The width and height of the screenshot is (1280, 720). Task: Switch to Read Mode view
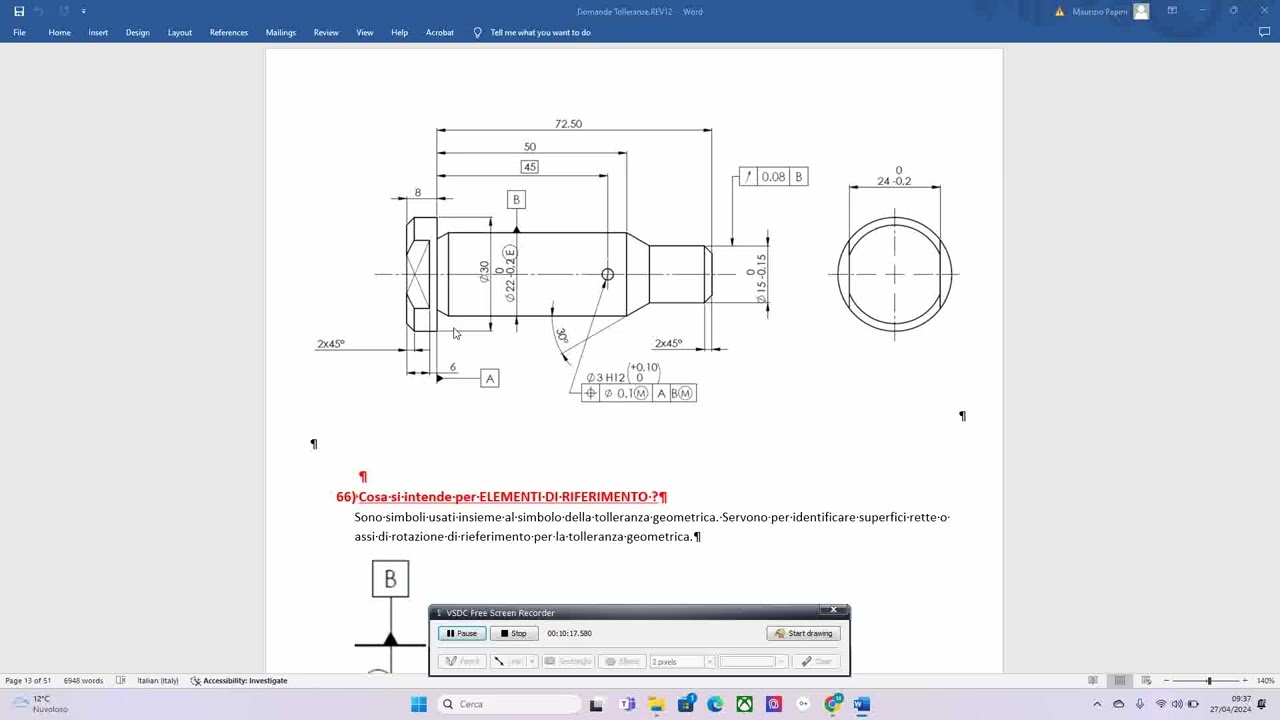[x=1093, y=681]
